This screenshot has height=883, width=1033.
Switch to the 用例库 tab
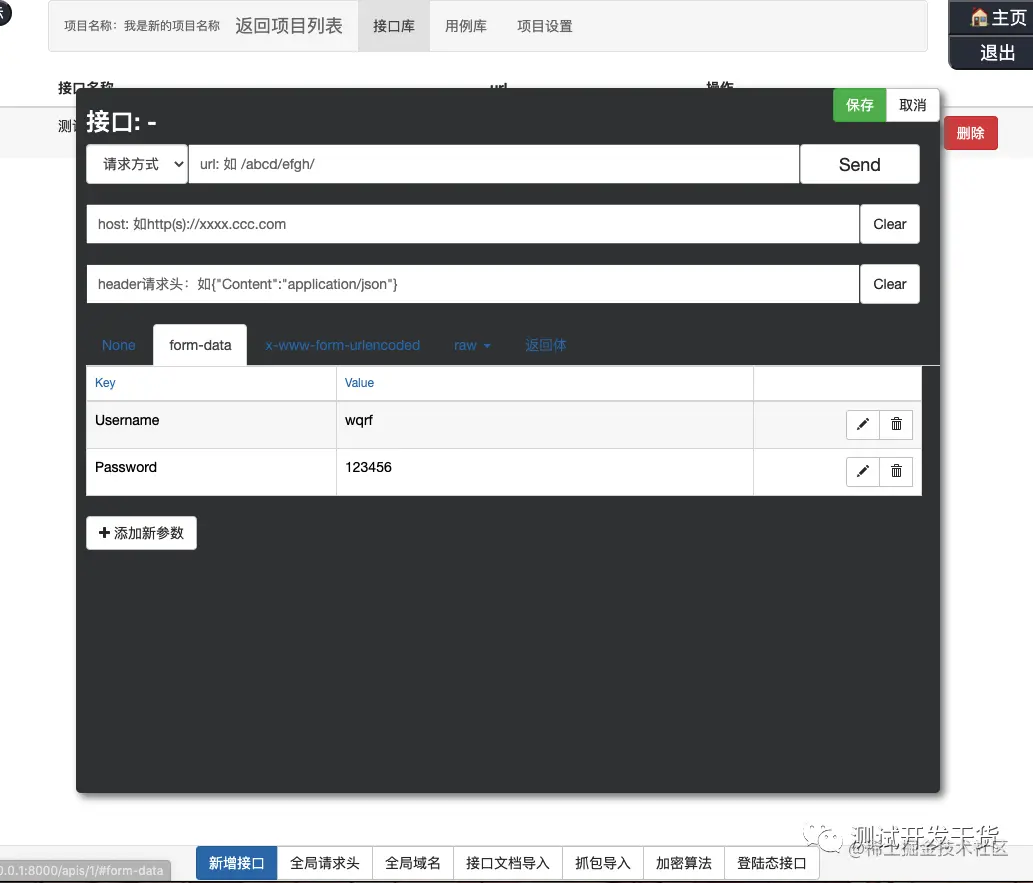point(465,26)
